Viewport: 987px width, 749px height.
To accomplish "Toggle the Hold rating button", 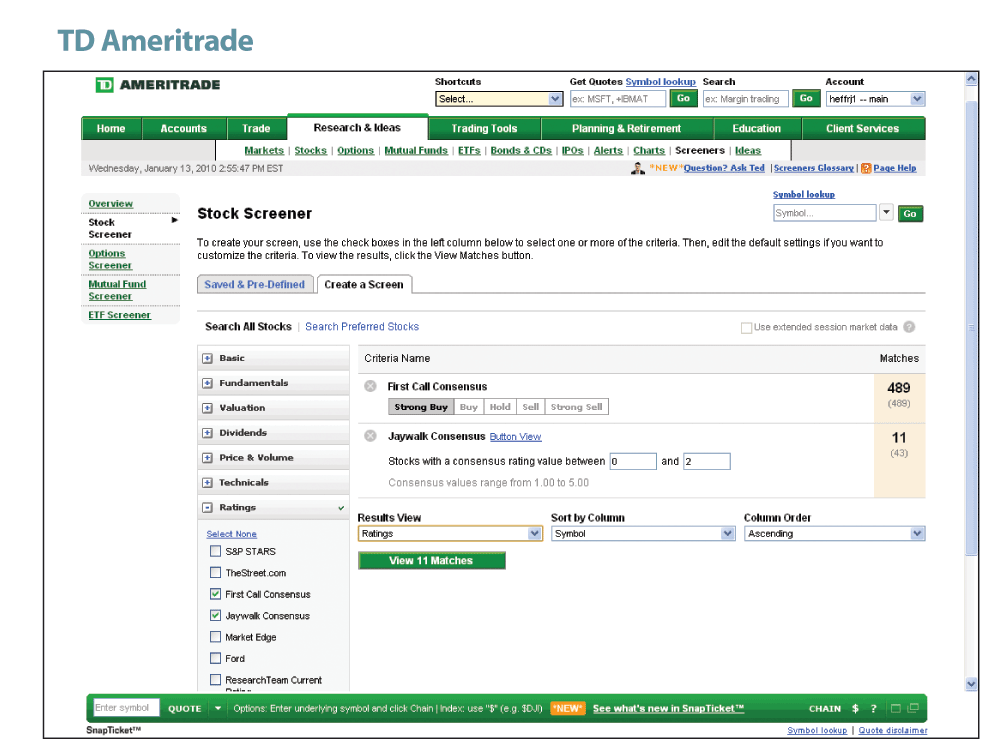I will (x=500, y=407).
